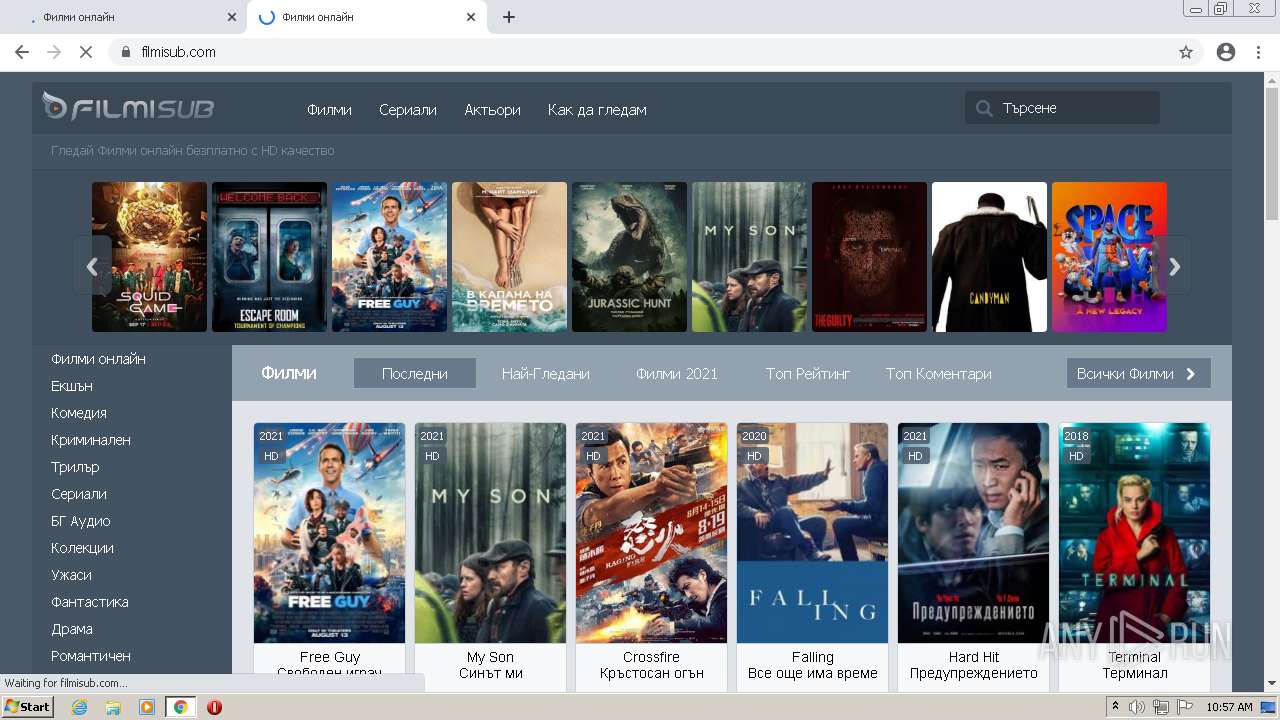
Task: Launch Internet Explorer from taskbar
Action: (x=80, y=707)
